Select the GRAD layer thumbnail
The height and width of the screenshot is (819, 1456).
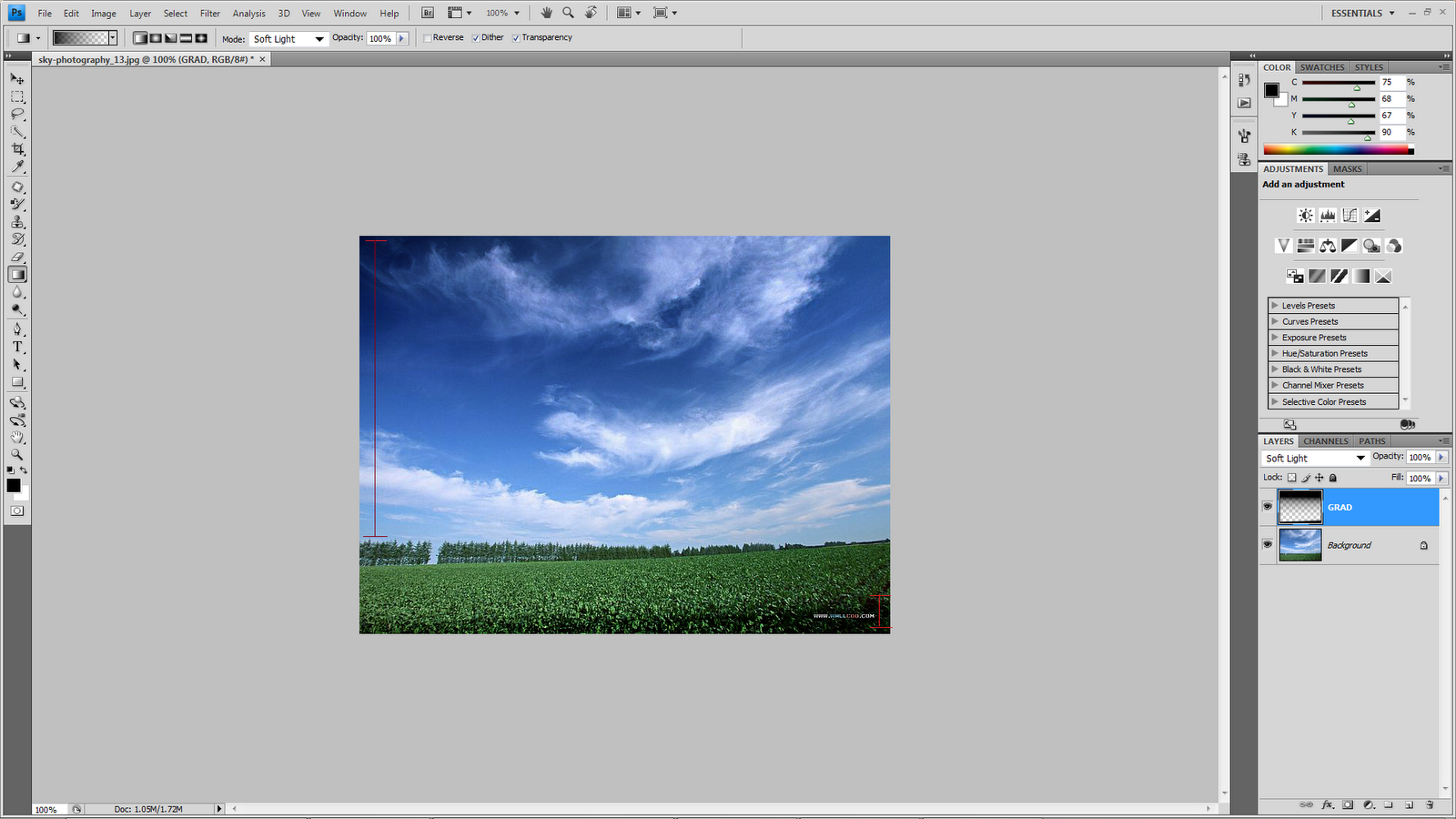coord(1300,507)
